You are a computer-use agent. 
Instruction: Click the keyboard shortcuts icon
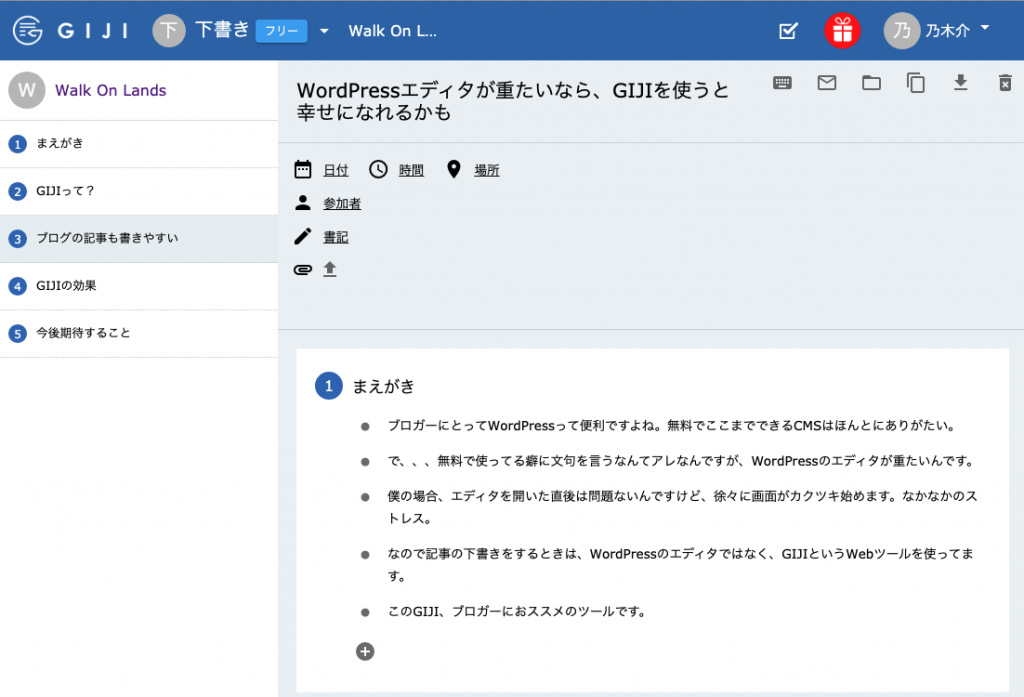point(782,82)
